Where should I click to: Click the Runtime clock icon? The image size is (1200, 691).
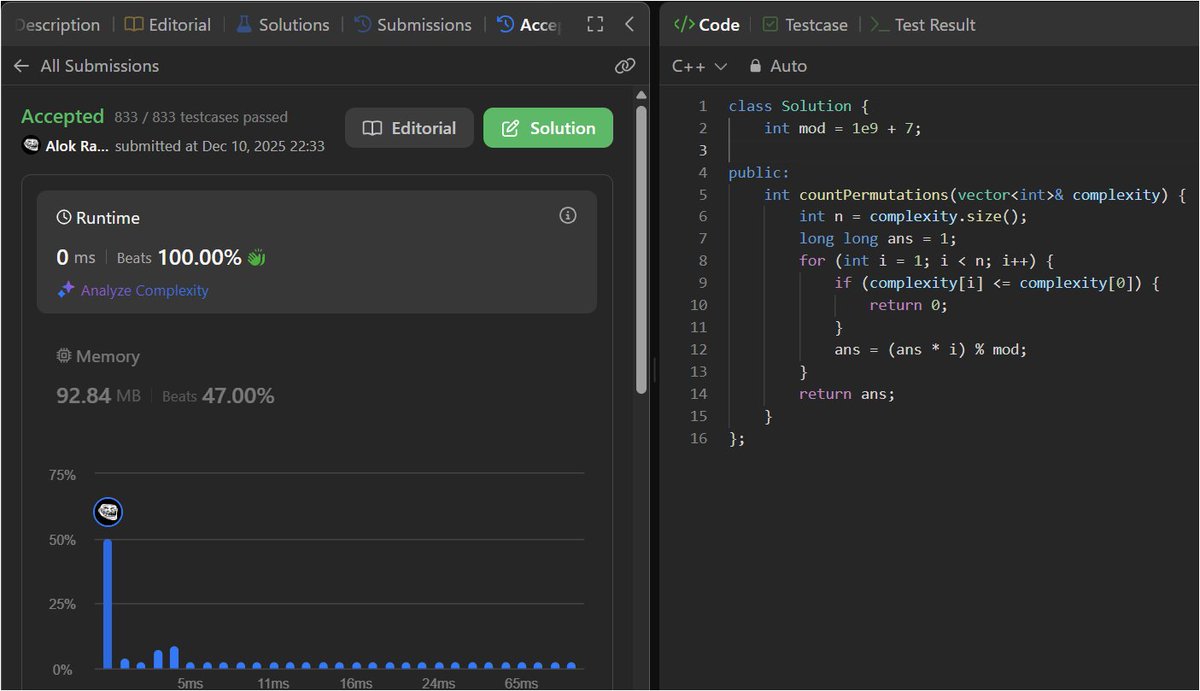64,218
